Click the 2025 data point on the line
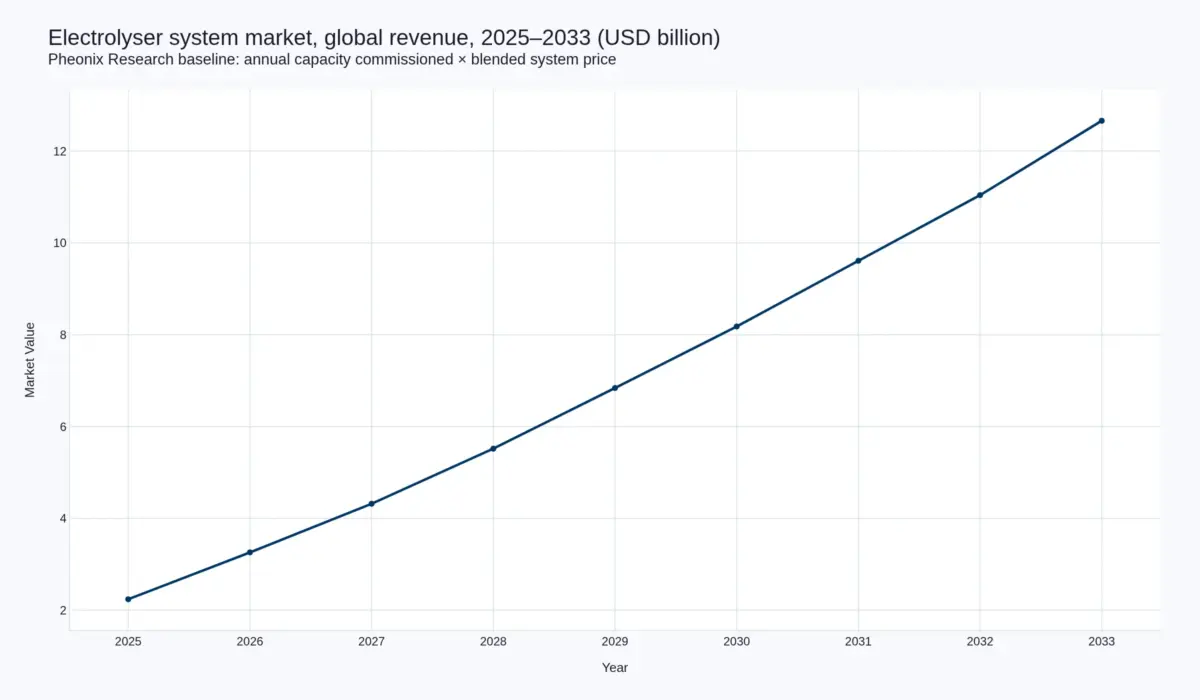Image resolution: width=1200 pixels, height=700 pixels. pos(128,599)
